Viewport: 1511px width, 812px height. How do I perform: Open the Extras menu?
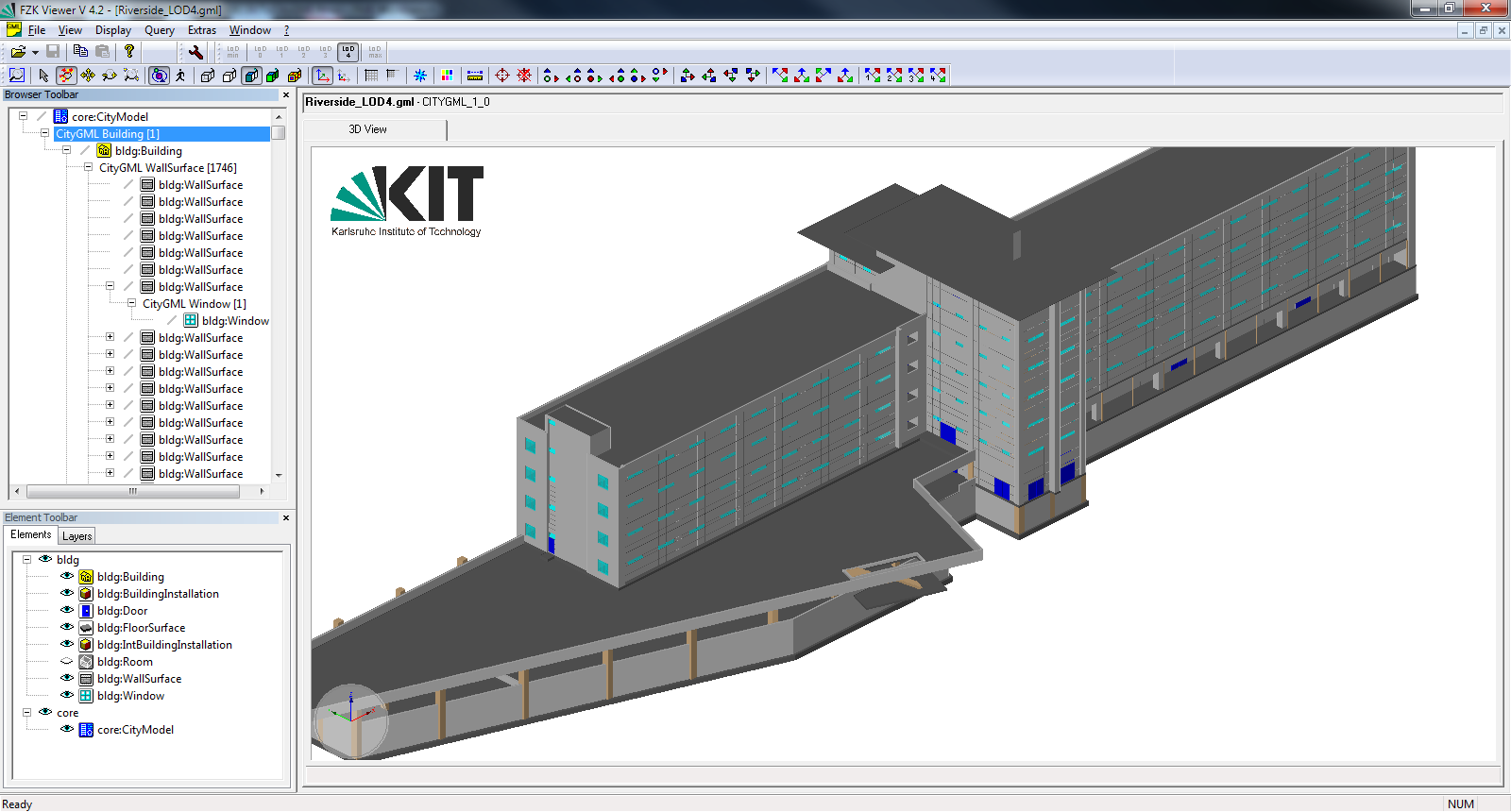coord(202,30)
